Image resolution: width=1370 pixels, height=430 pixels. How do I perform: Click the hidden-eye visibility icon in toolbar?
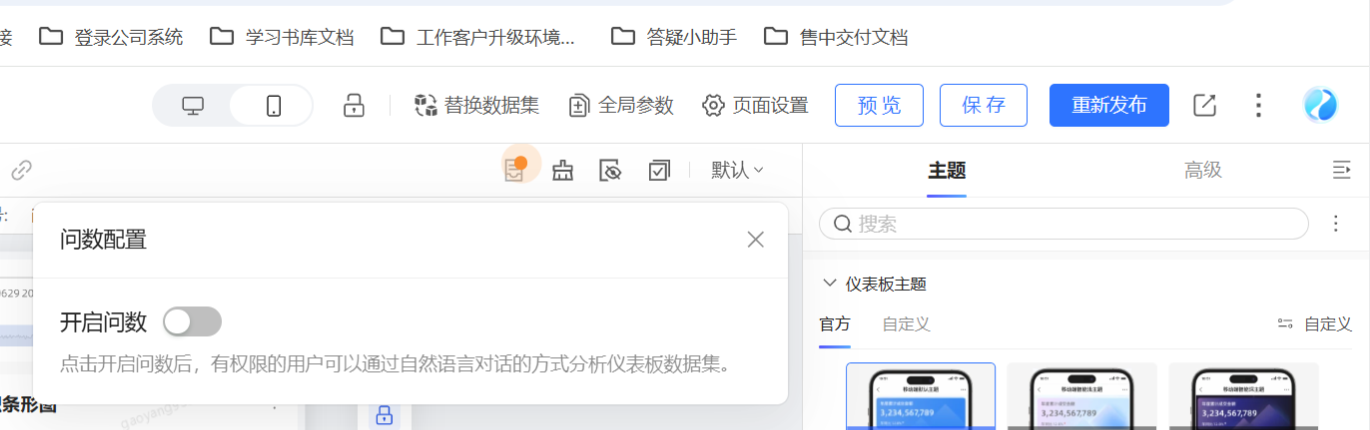[x=610, y=171]
